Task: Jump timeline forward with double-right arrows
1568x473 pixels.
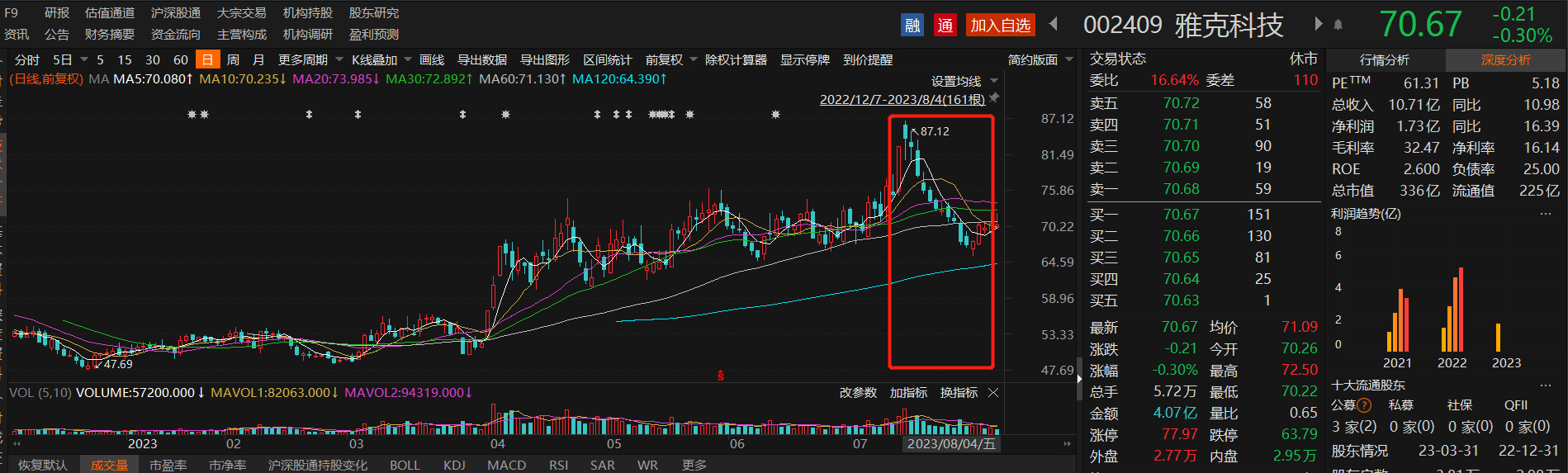Action: point(1067,444)
